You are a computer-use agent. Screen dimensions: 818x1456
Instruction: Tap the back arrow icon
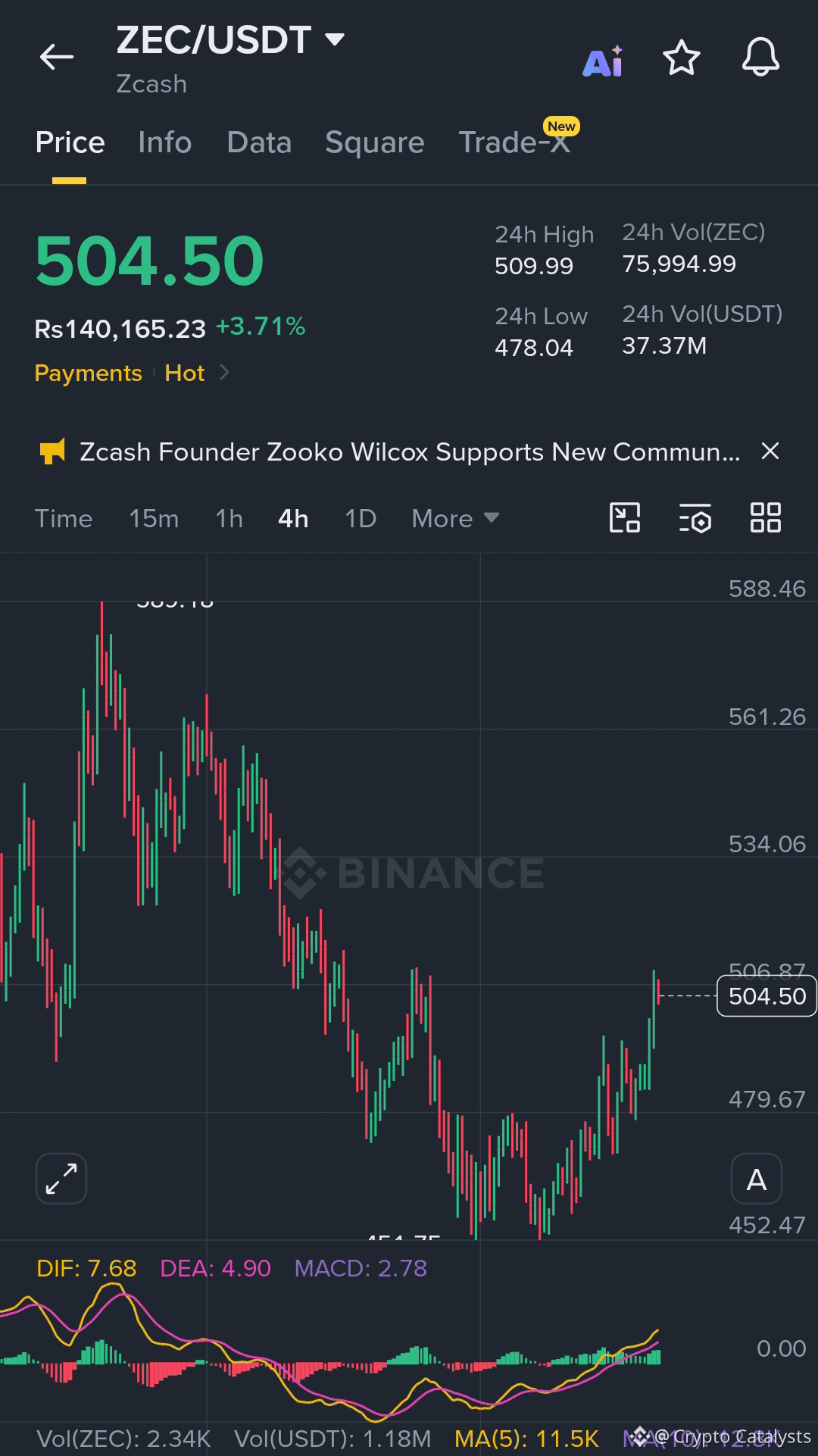tap(57, 57)
